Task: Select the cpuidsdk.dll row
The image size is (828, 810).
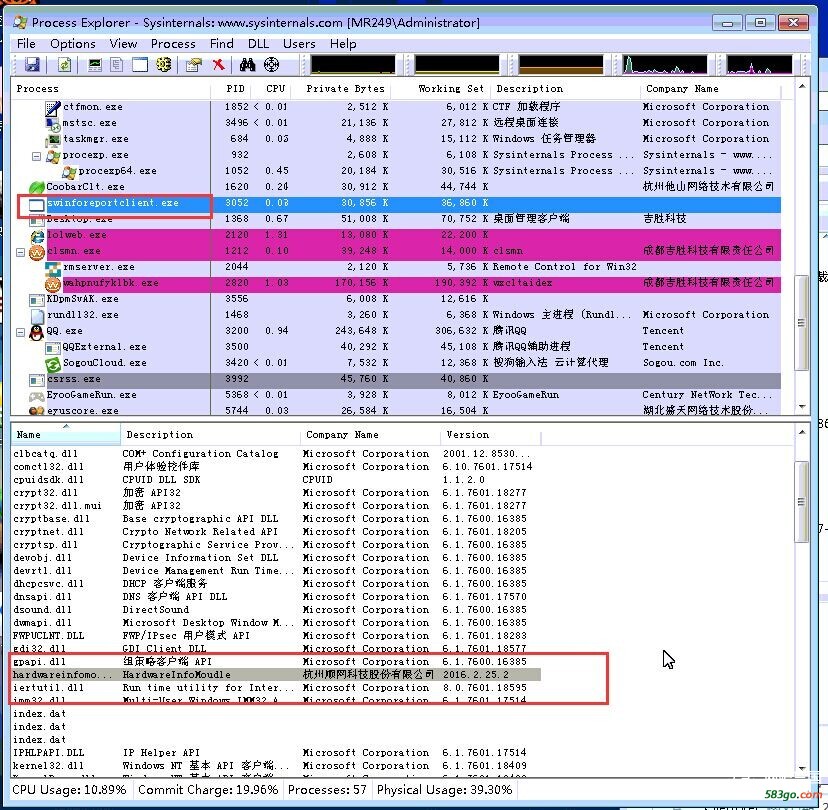Action: click(276, 480)
